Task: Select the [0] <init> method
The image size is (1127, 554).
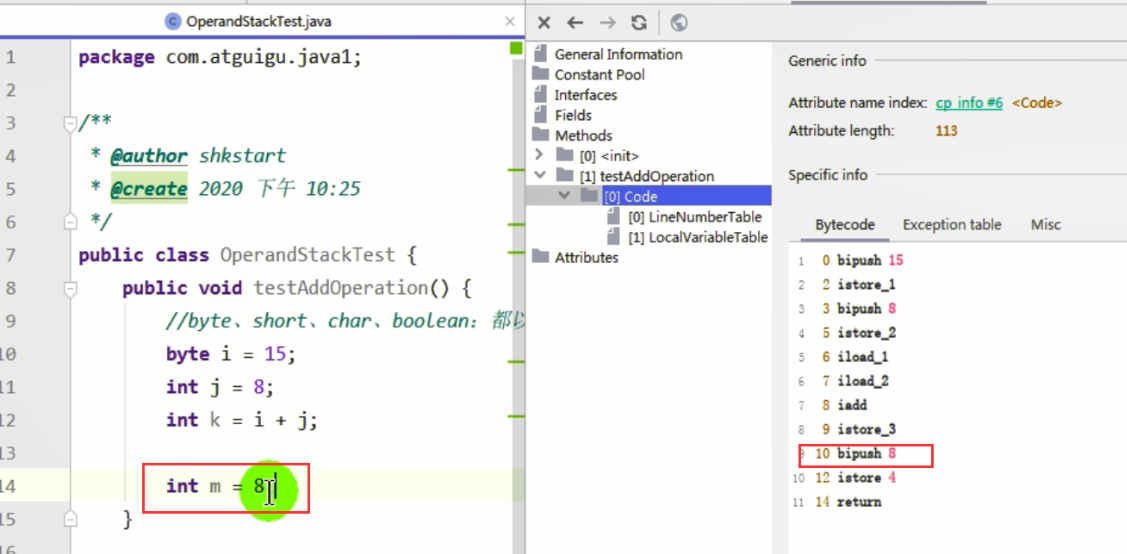Action: 609,155
